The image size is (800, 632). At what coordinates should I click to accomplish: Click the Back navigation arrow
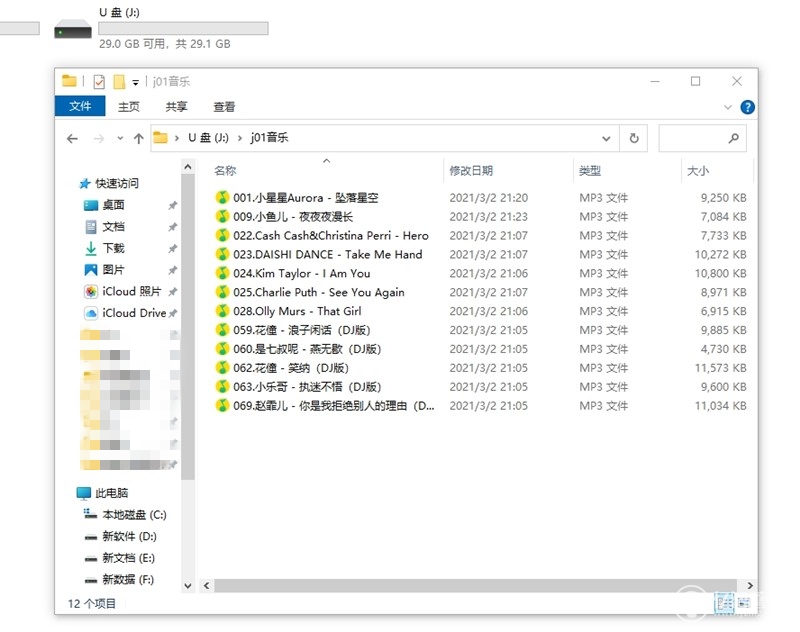(72, 139)
